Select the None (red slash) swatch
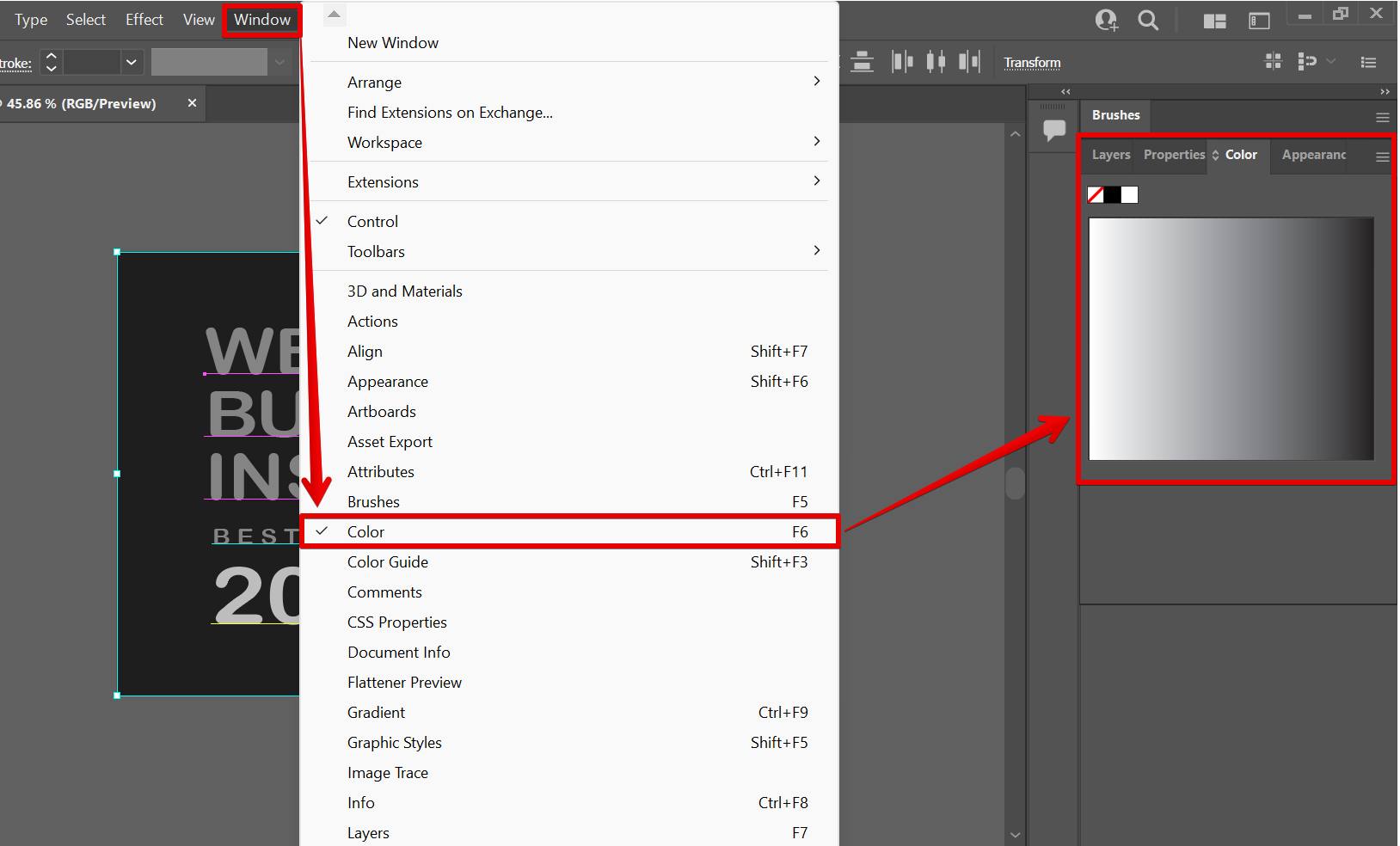The height and width of the screenshot is (846, 1400). click(x=1096, y=195)
